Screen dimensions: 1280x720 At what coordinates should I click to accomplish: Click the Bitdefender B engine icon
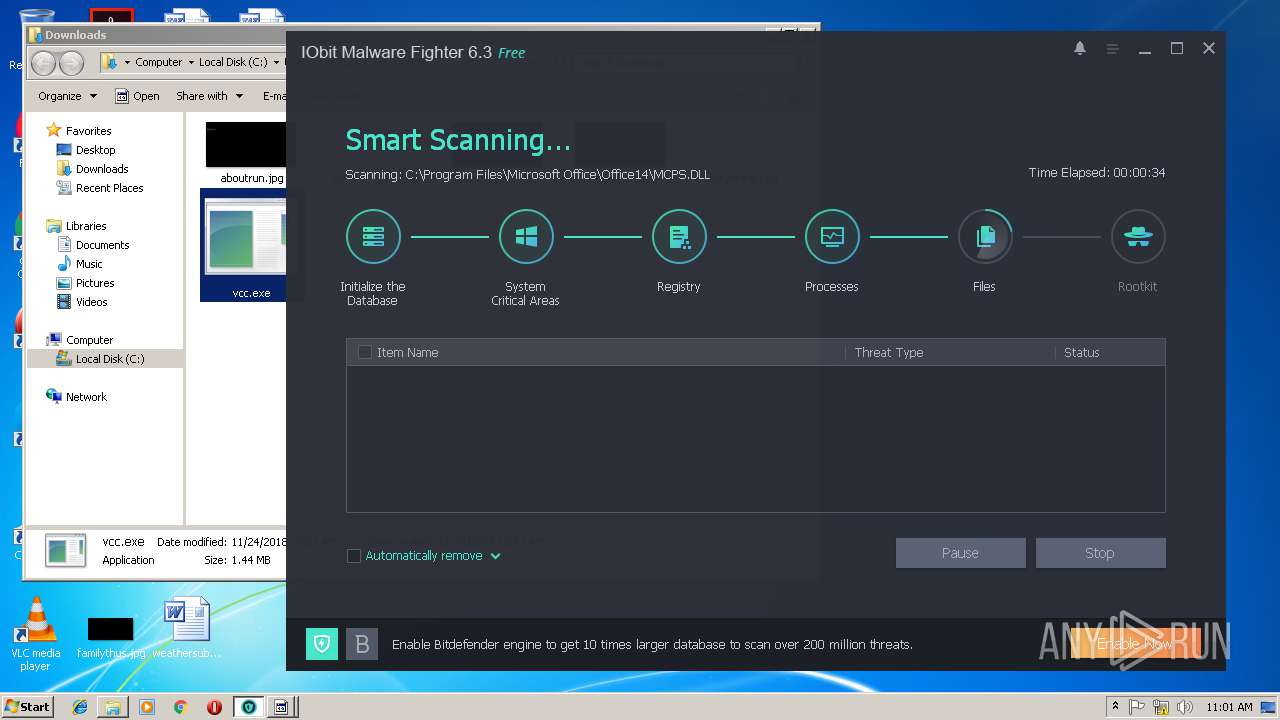(362, 644)
